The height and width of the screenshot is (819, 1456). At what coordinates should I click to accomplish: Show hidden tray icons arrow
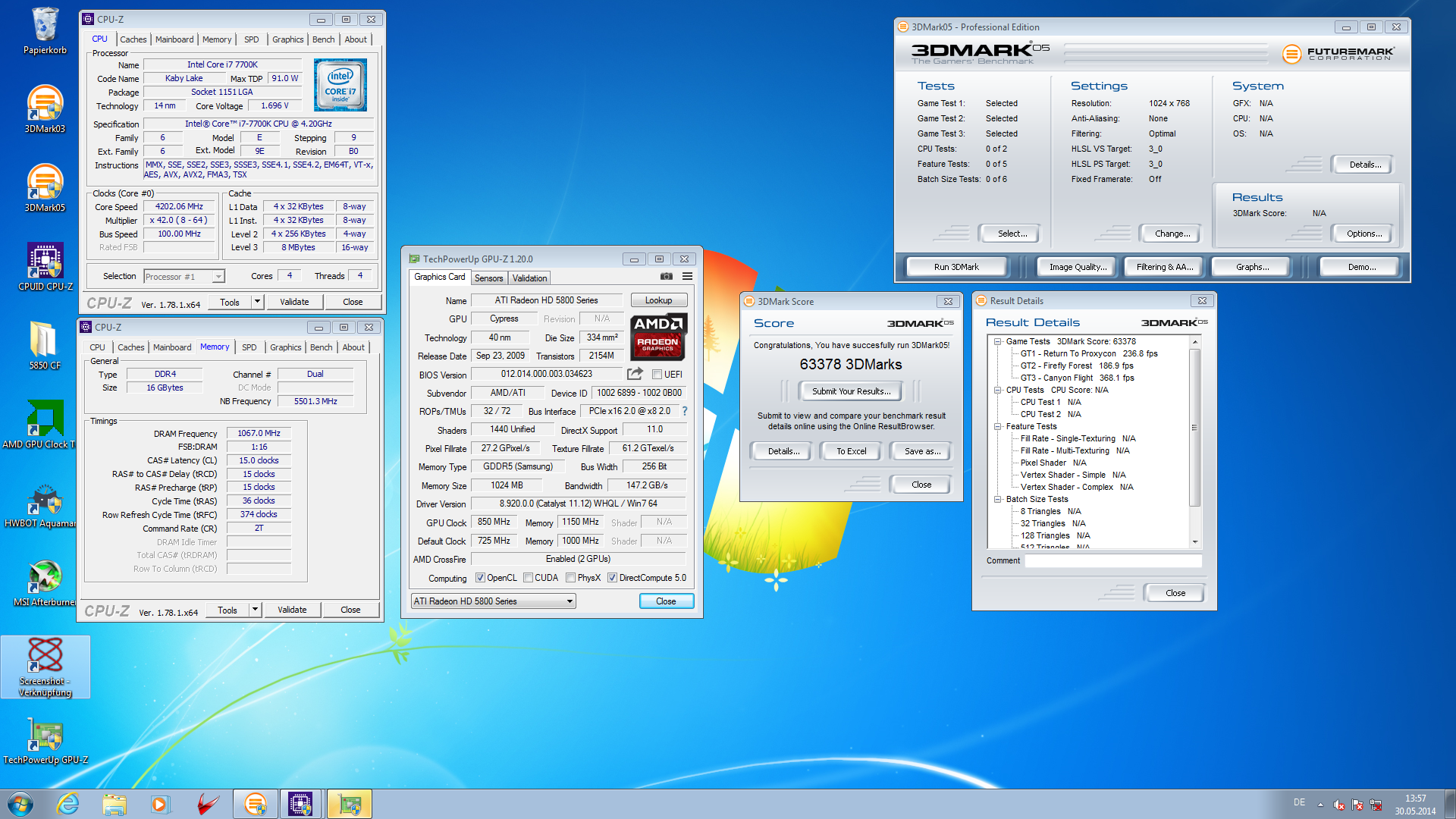[x=1320, y=805]
